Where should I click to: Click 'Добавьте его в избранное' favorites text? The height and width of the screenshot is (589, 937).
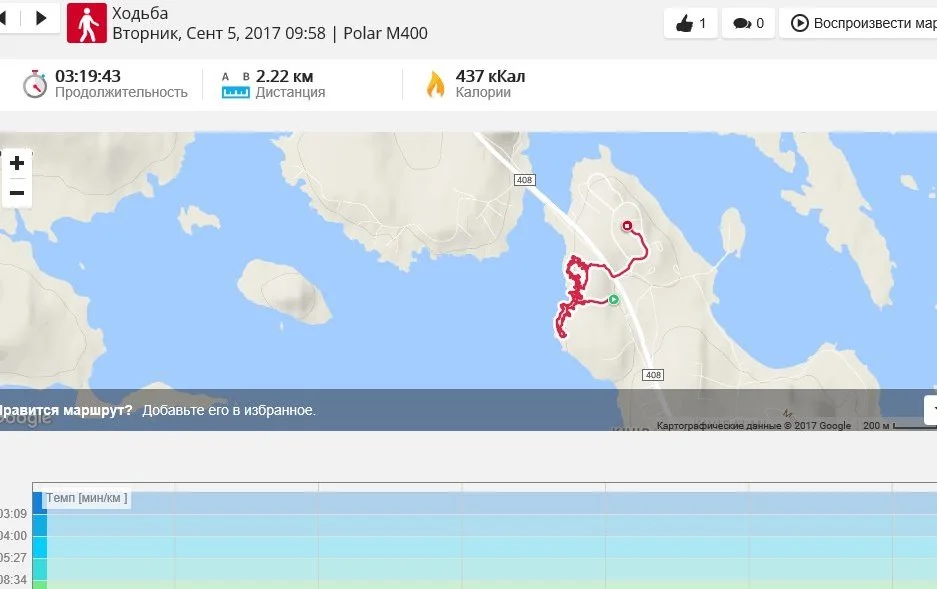229,410
